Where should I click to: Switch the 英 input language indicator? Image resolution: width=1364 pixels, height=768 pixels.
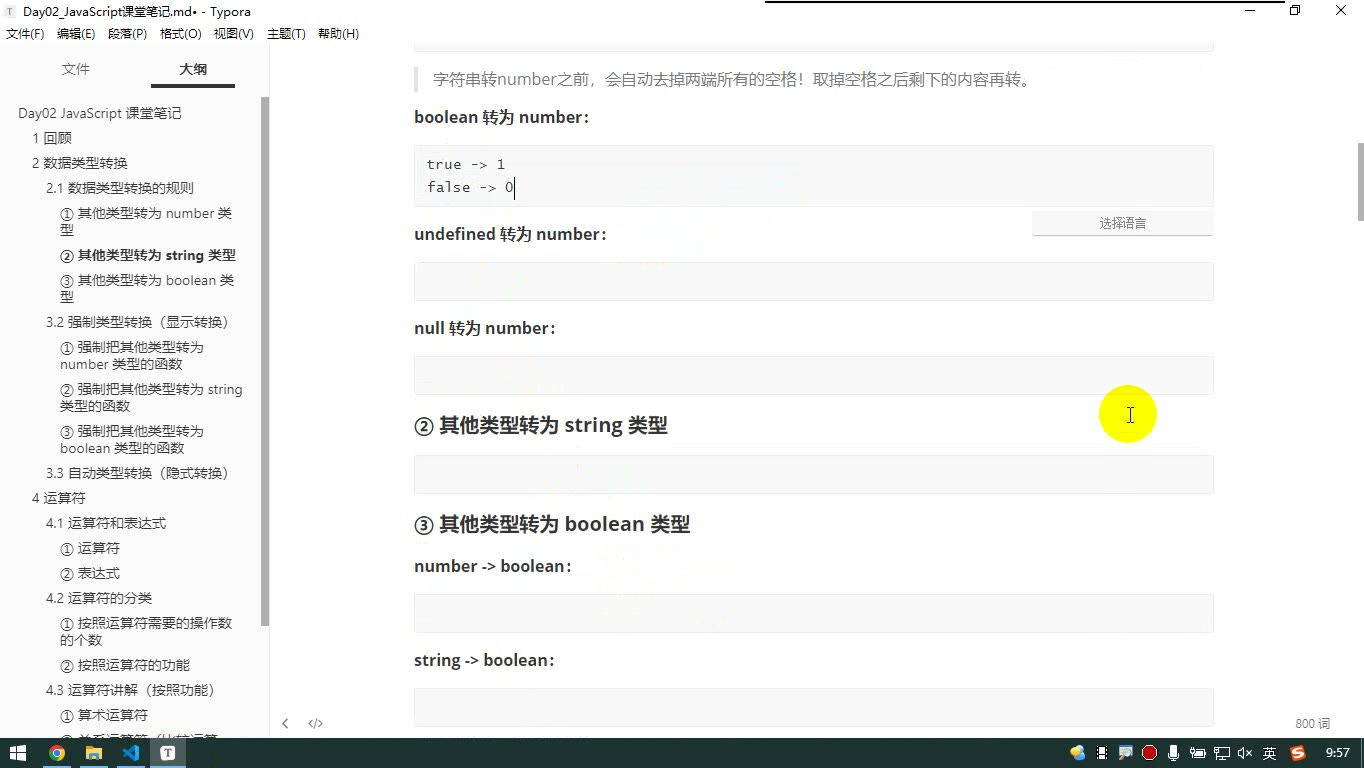click(1270, 753)
